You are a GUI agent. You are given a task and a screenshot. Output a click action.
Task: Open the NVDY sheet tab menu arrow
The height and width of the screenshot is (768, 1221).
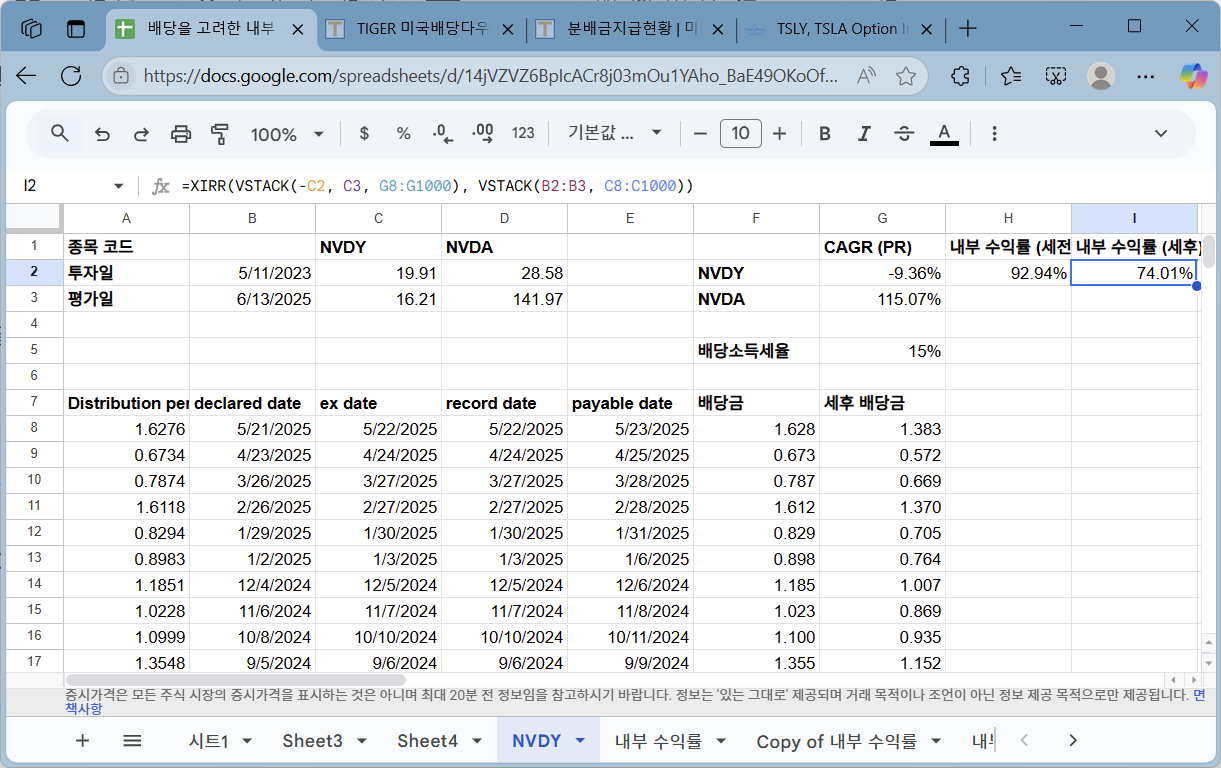click(580, 741)
